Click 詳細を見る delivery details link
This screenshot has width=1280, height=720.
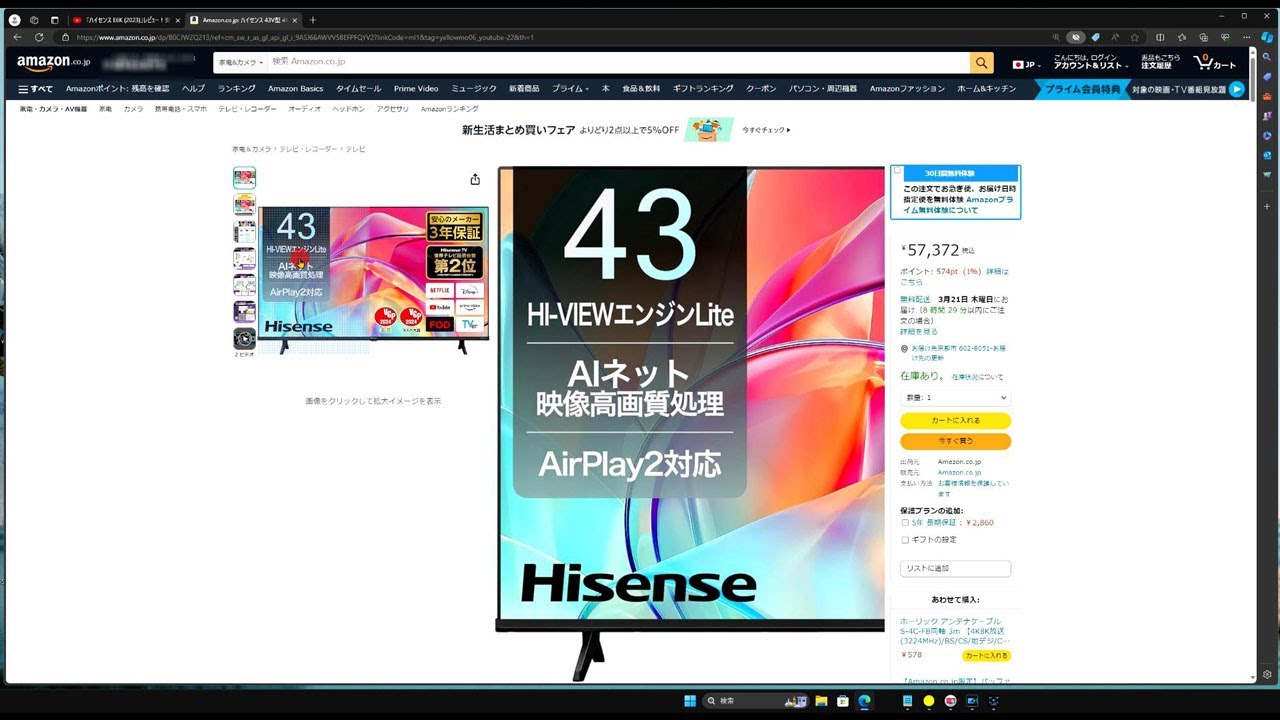pyautogui.click(x=919, y=331)
